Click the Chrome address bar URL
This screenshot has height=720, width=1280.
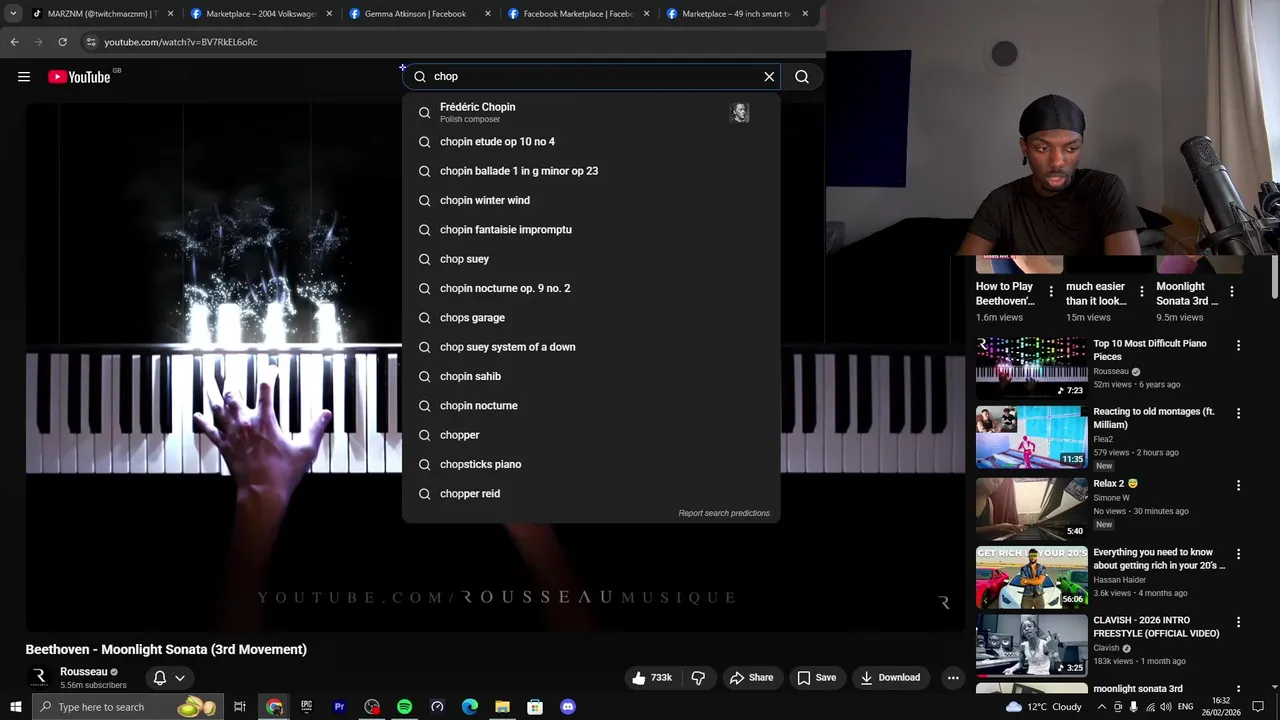(x=181, y=42)
